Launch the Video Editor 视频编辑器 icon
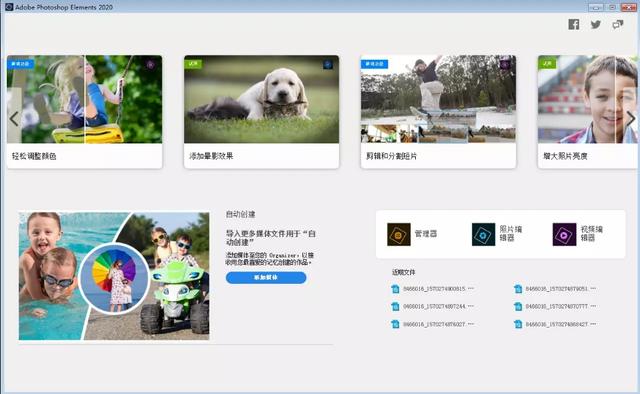The image size is (640, 394). (564, 234)
